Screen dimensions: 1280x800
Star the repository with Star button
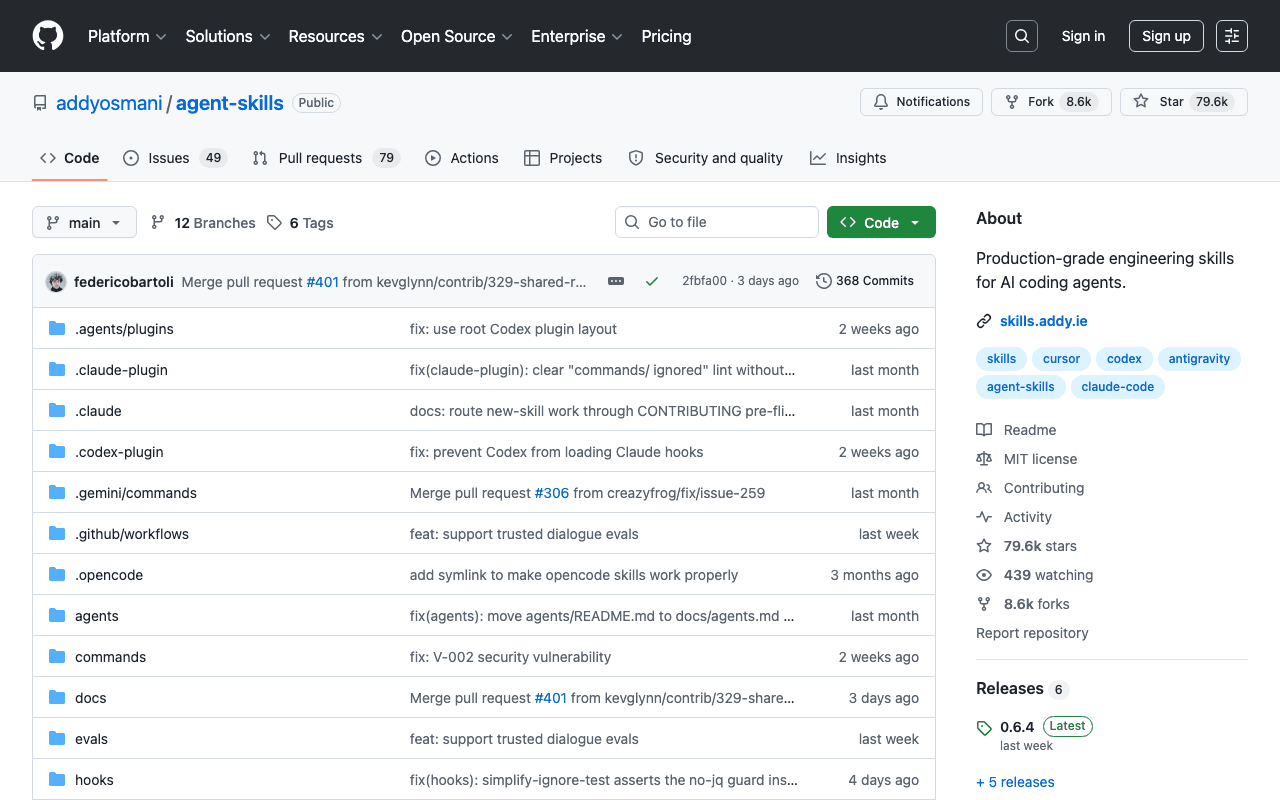[x=1184, y=102]
